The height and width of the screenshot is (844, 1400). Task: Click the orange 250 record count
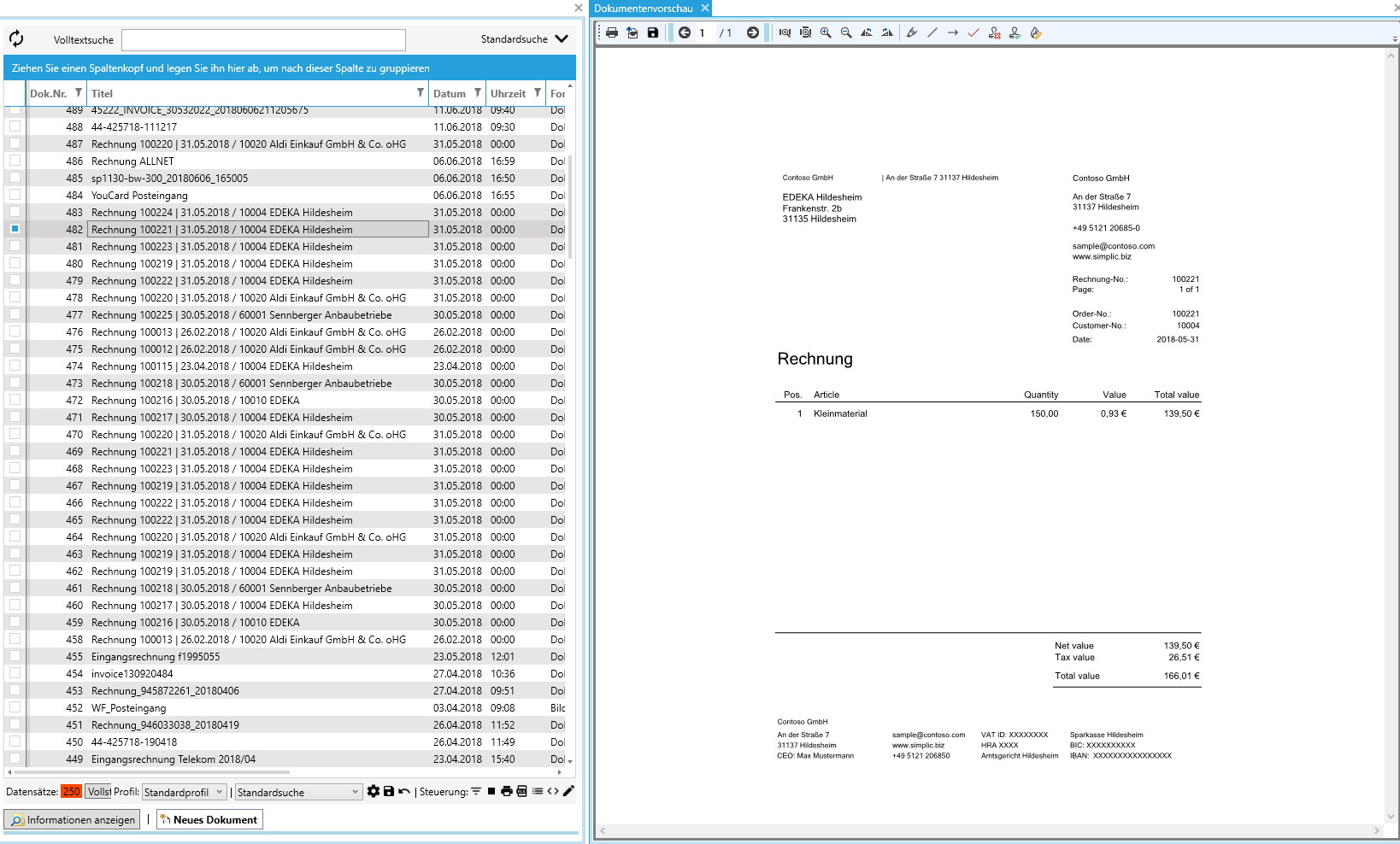(x=71, y=792)
